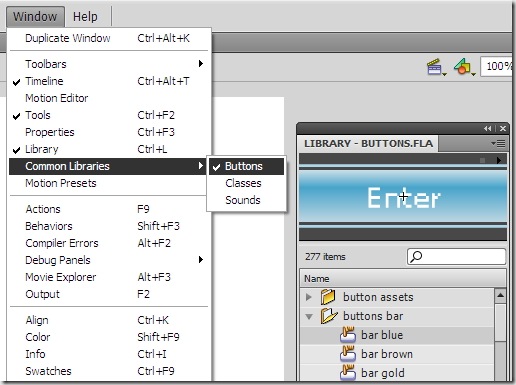
Task: Close the Library panel
Action: click(x=503, y=128)
